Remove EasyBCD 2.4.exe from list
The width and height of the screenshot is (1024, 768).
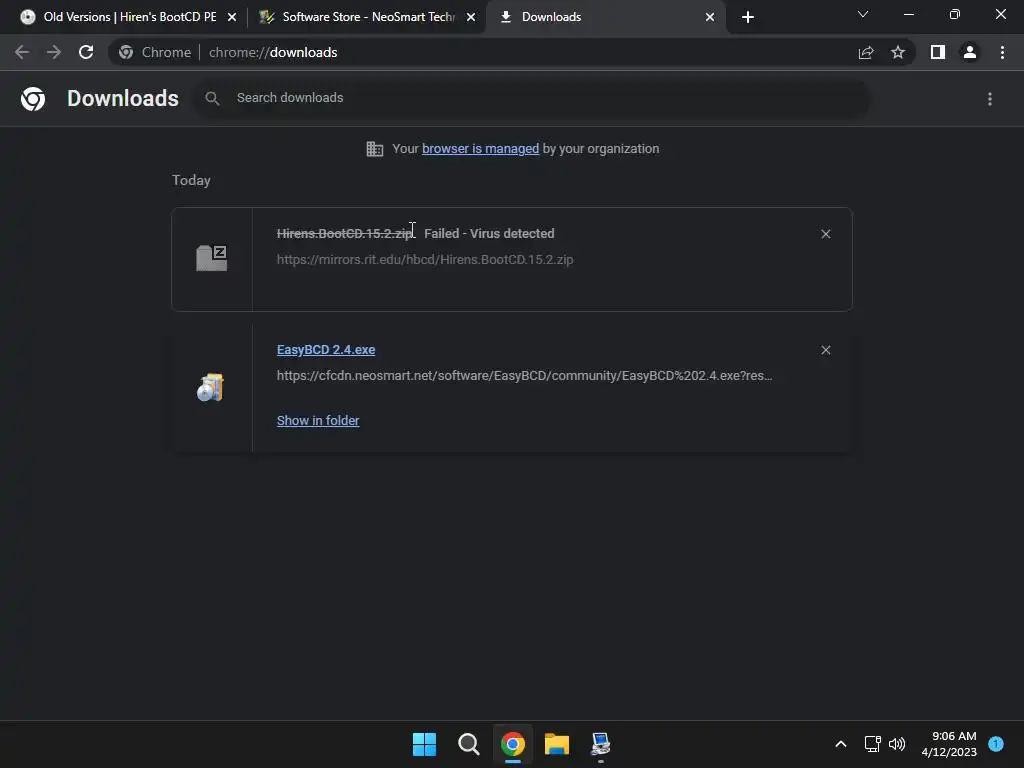click(x=825, y=350)
